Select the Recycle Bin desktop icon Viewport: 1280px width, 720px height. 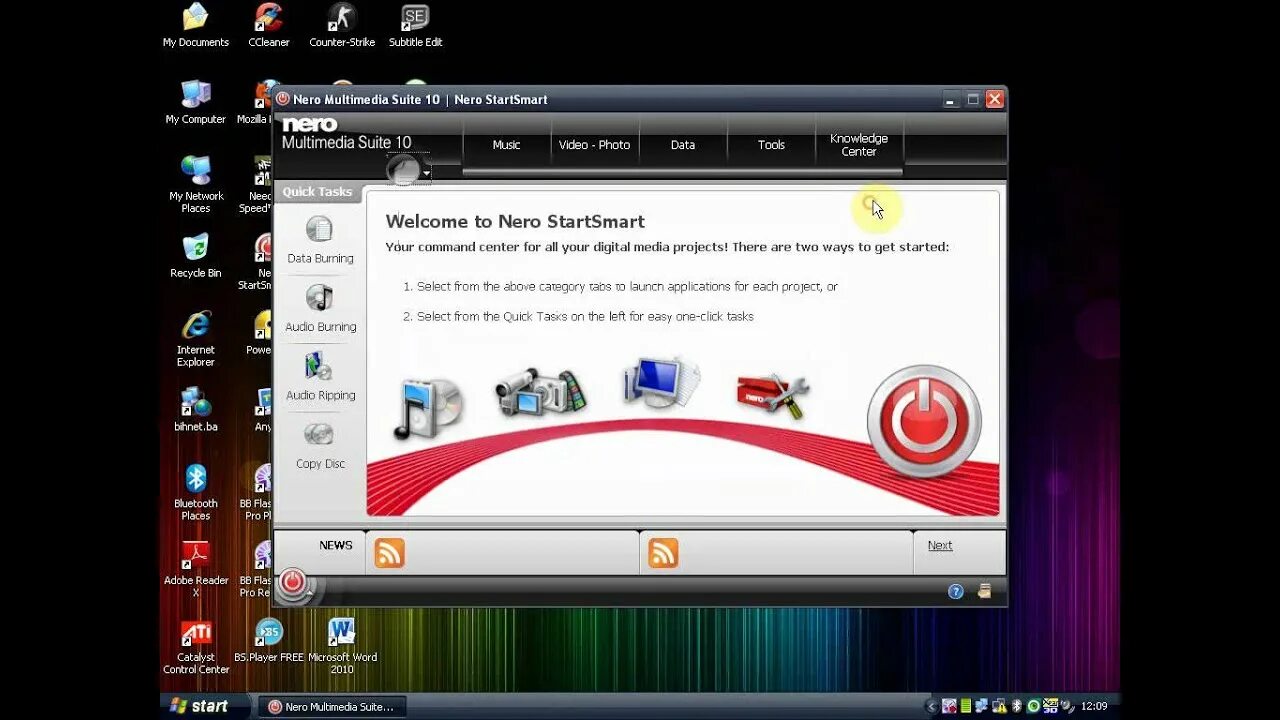[196, 257]
